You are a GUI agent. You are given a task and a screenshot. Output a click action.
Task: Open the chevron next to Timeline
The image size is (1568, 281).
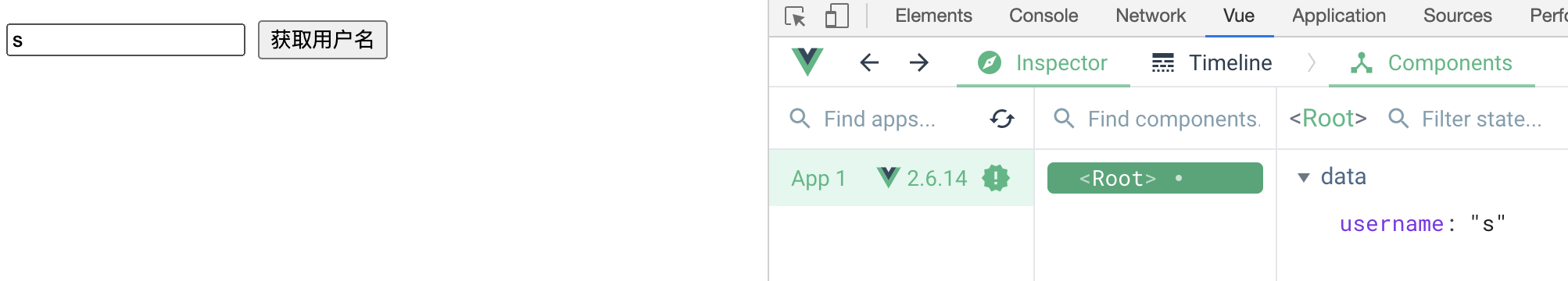tap(1312, 62)
